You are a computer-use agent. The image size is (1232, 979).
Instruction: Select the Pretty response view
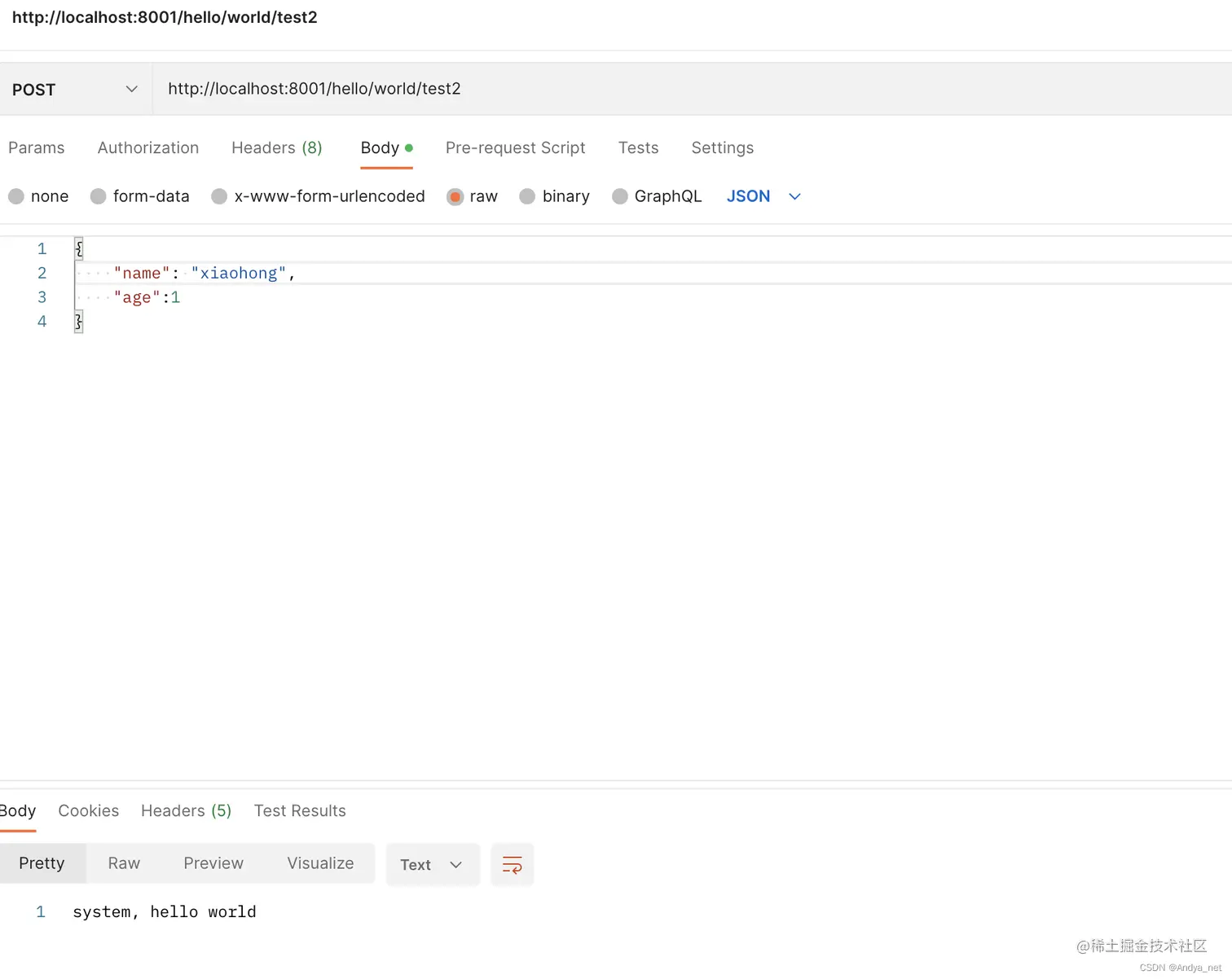coord(42,863)
